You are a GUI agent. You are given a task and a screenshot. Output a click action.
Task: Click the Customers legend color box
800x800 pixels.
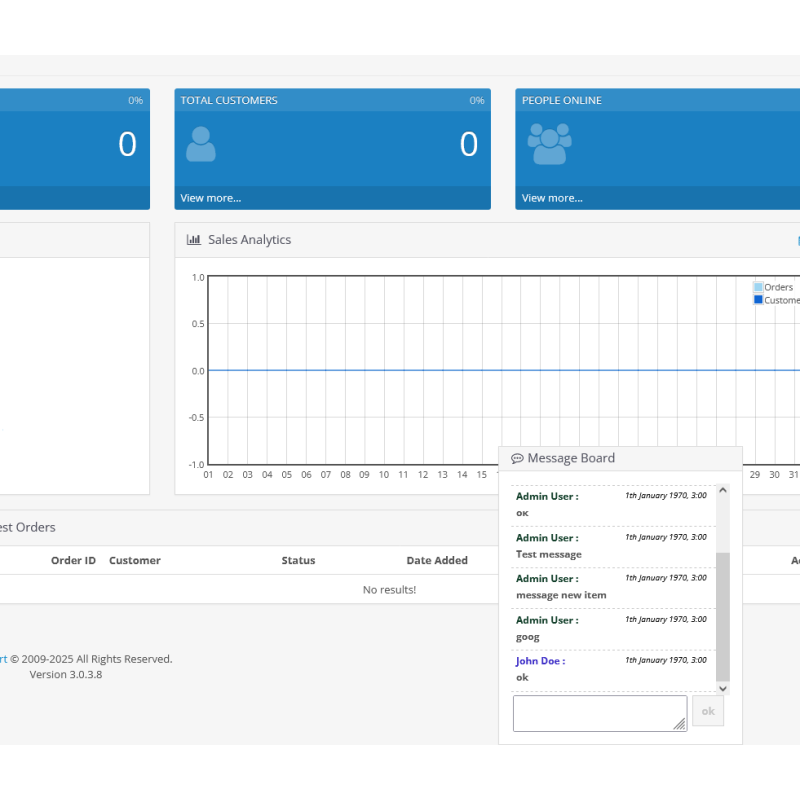pyautogui.click(x=758, y=300)
